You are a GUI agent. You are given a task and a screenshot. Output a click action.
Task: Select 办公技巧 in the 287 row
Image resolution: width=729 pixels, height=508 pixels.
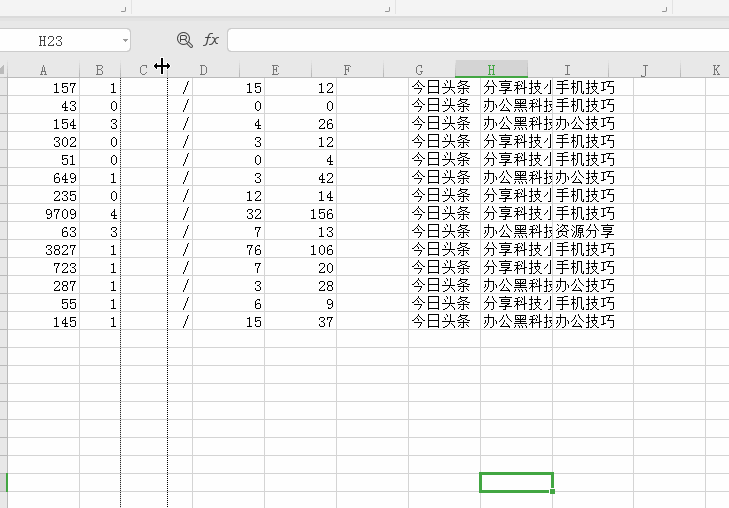[x=593, y=286]
